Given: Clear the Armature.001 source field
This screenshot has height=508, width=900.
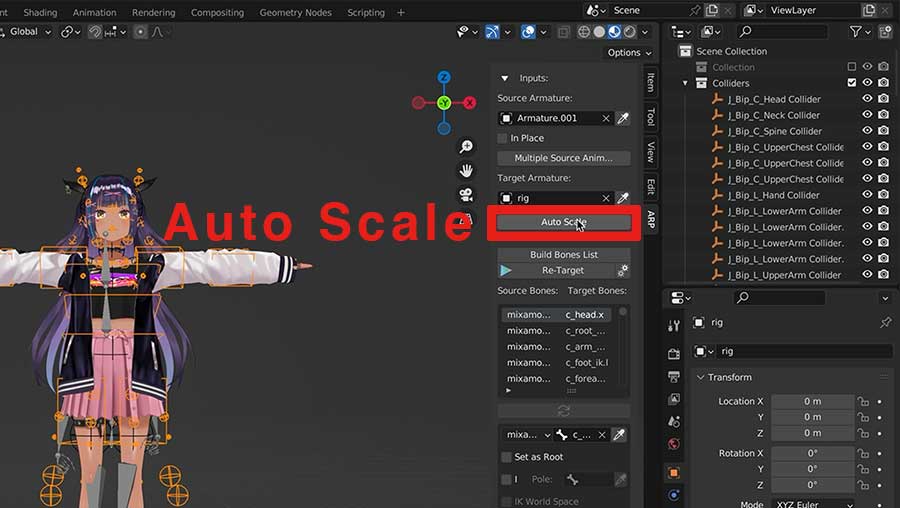Looking at the screenshot, I should (x=606, y=118).
